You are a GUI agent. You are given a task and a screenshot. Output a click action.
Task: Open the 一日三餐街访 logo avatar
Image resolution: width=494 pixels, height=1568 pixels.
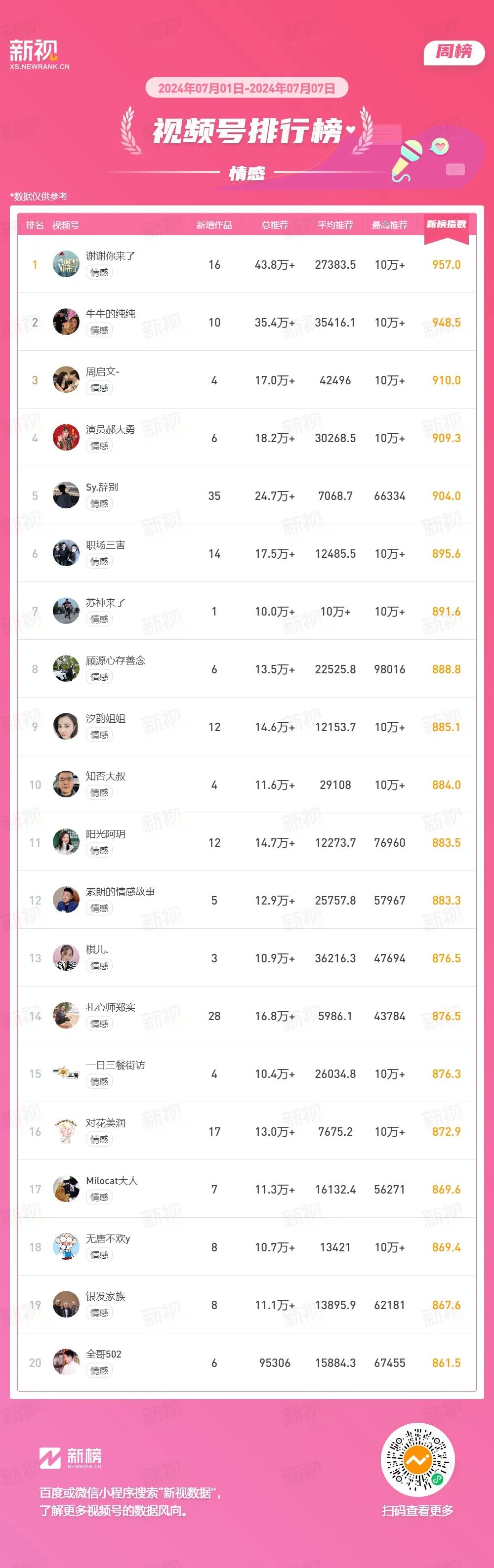coord(66,1074)
